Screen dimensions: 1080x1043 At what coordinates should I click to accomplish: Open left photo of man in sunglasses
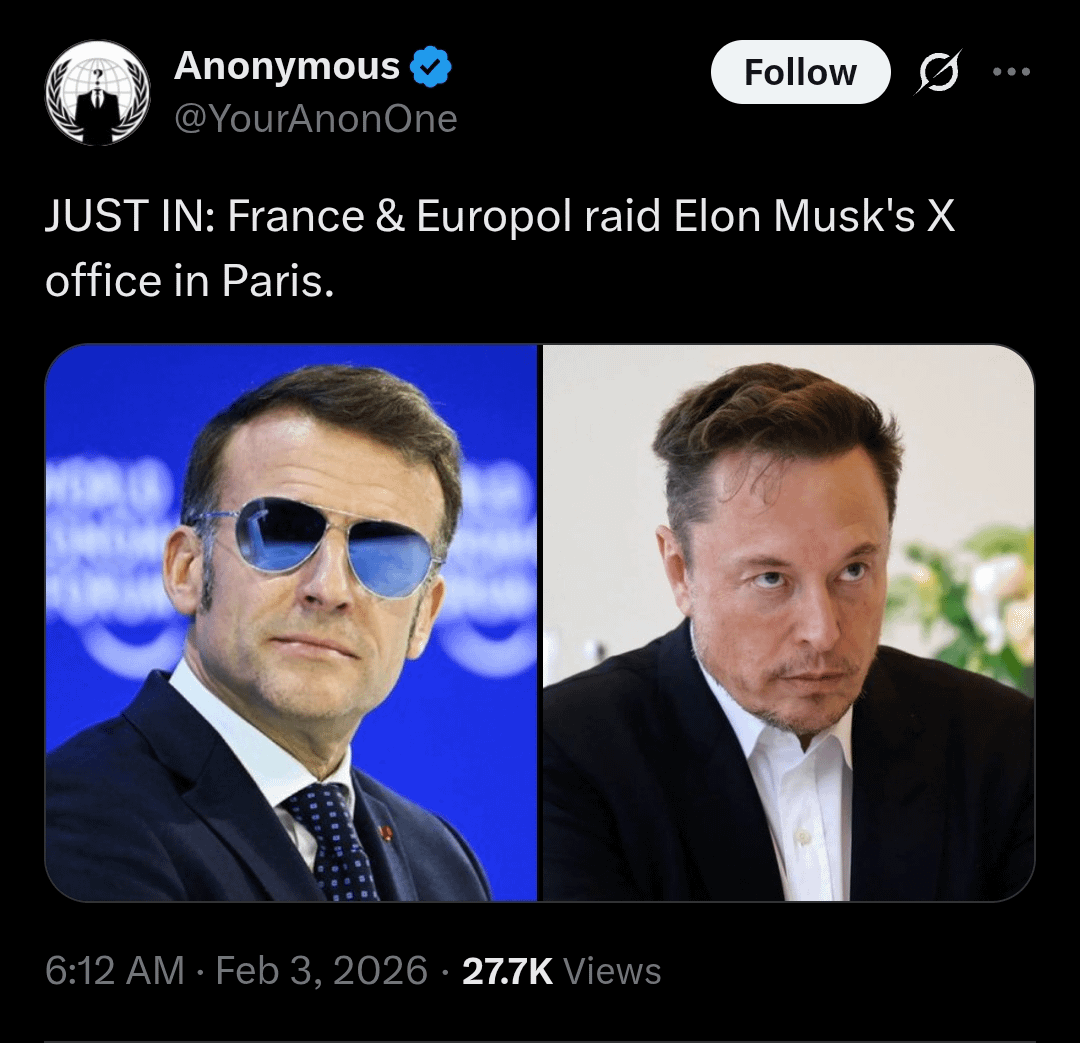click(x=291, y=622)
